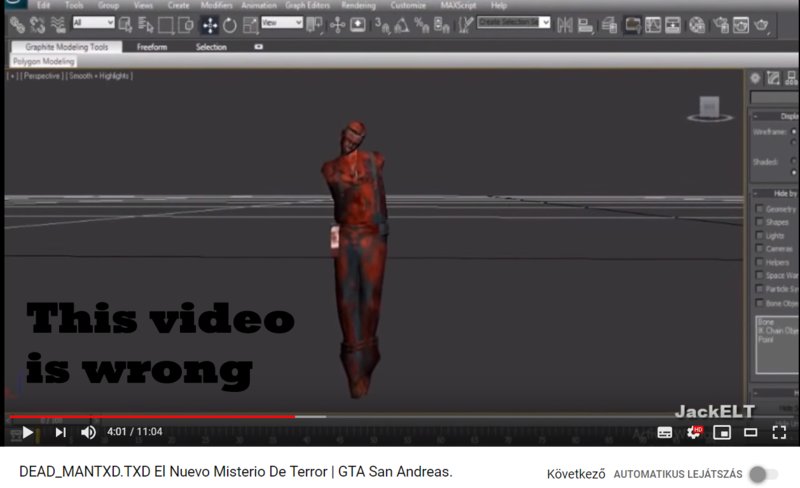Toggle the Angle Snap icon
This screenshot has width=800, height=488.
tap(402, 25)
